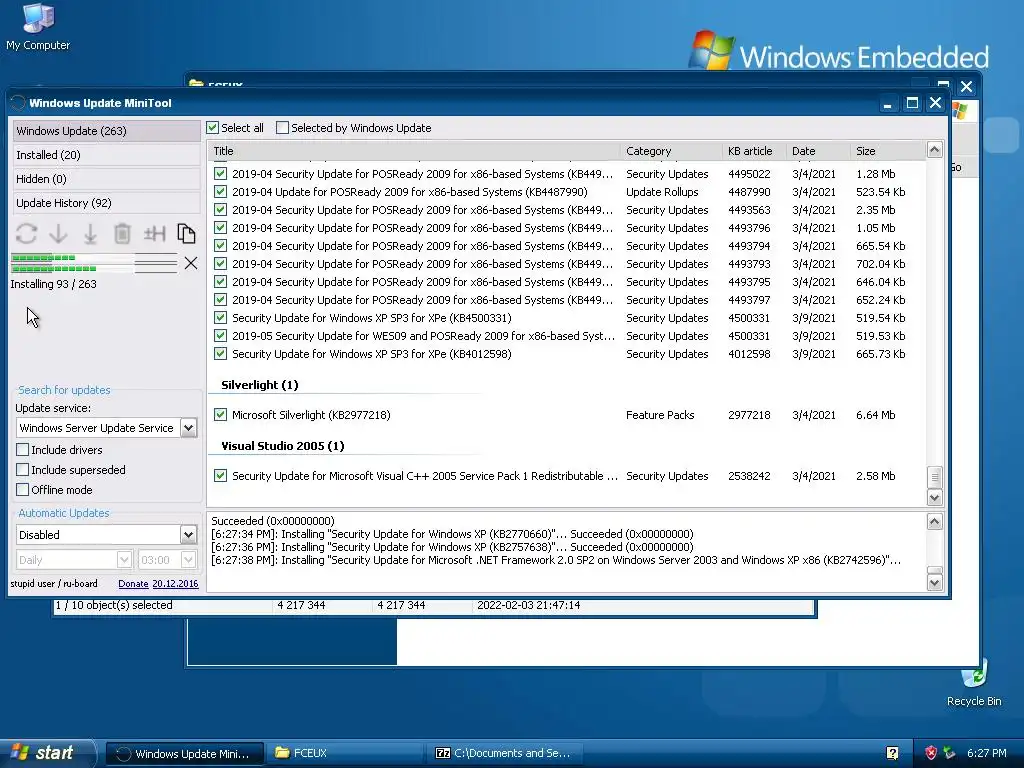Click the 20.12.2016 version link
The image size is (1024, 768).
[175, 584]
